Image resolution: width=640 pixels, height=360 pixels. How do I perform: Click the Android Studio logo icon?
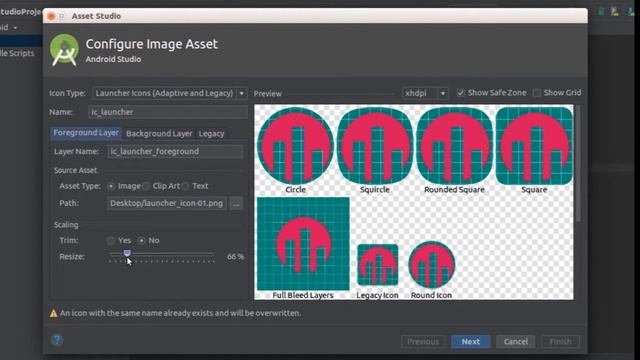[x=64, y=50]
